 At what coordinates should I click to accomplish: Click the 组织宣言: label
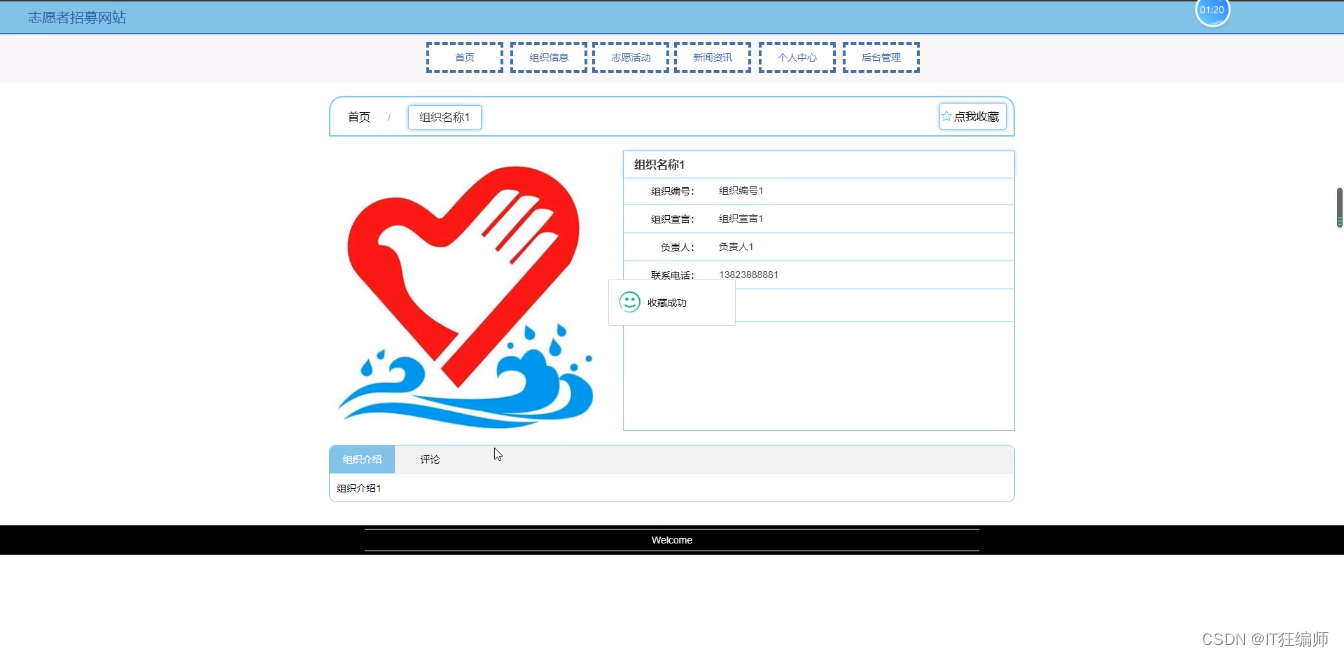point(672,219)
